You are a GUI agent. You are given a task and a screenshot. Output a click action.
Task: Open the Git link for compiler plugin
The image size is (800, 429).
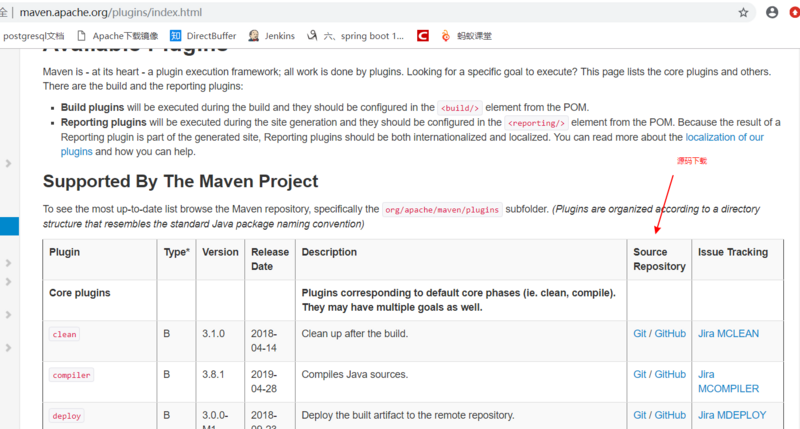point(640,374)
